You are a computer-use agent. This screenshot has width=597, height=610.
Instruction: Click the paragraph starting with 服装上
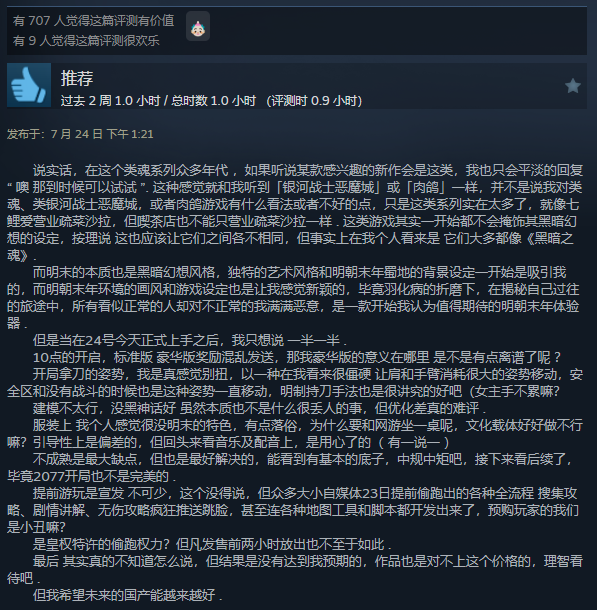click(x=295, y=433)
